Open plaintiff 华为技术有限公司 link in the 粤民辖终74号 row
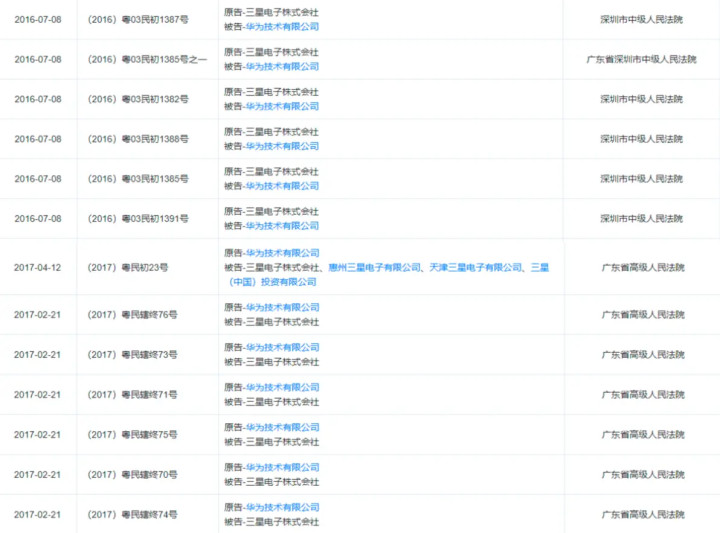Image resolution: width=720 pixels, height=533 pixels. 282,507
